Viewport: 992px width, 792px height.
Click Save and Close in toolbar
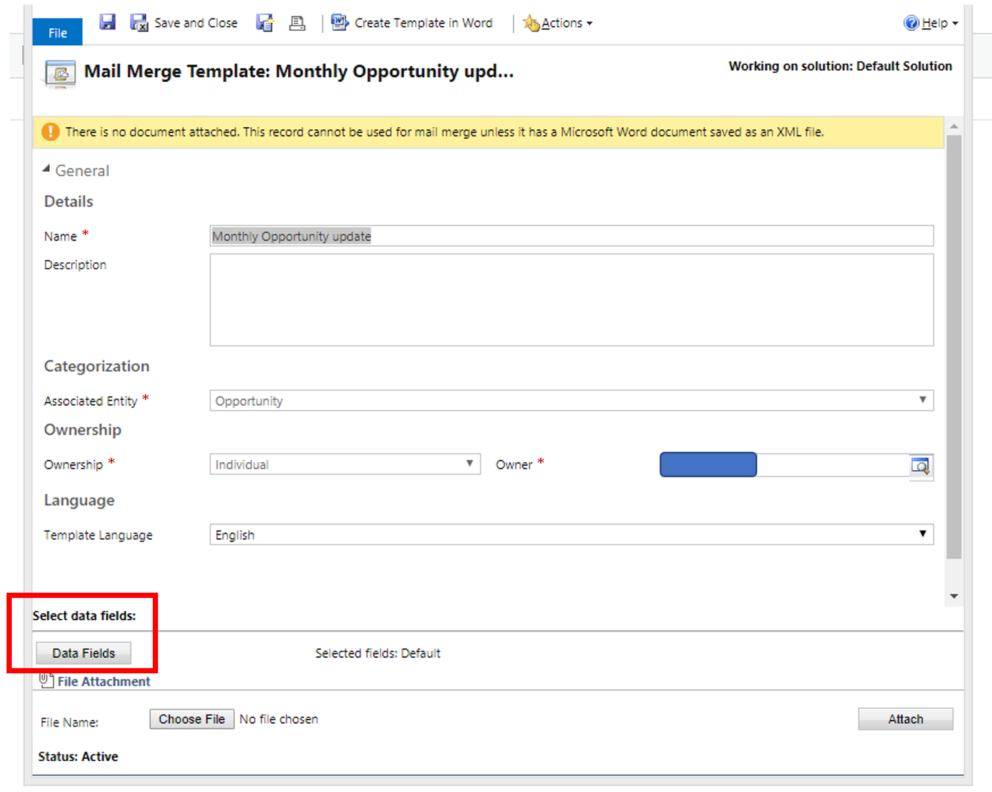183,23
